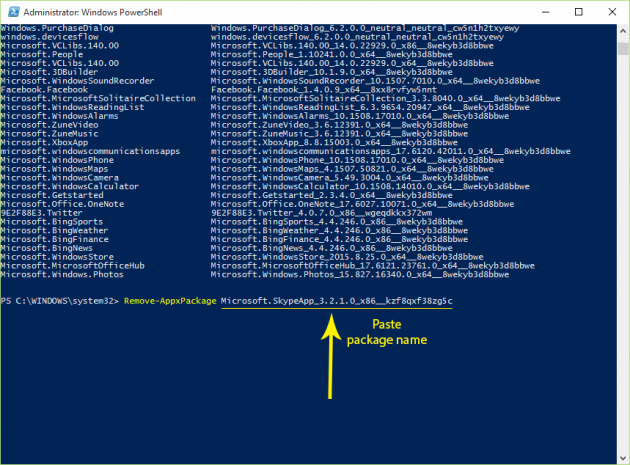Click Microsoft.BingWeather in the name column
The height and width of the screenshot is (465, 630).
tap(54, 230)
